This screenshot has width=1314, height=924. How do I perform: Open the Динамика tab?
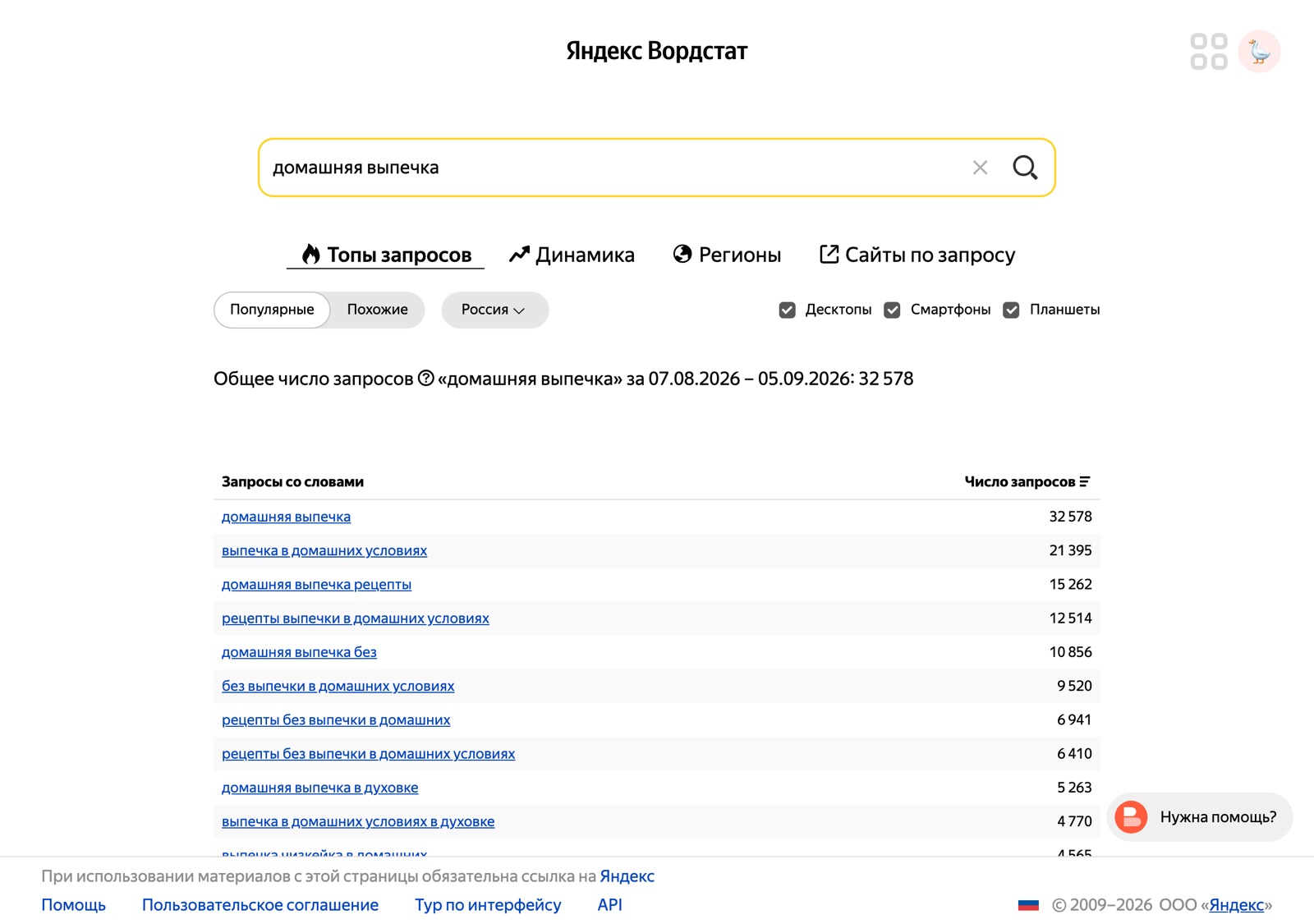[572, 255]
